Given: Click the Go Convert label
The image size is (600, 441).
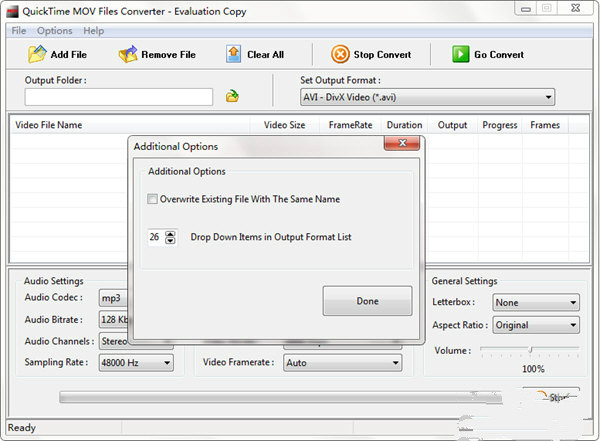Looking at the screenshot, I should tap(499, 54).
